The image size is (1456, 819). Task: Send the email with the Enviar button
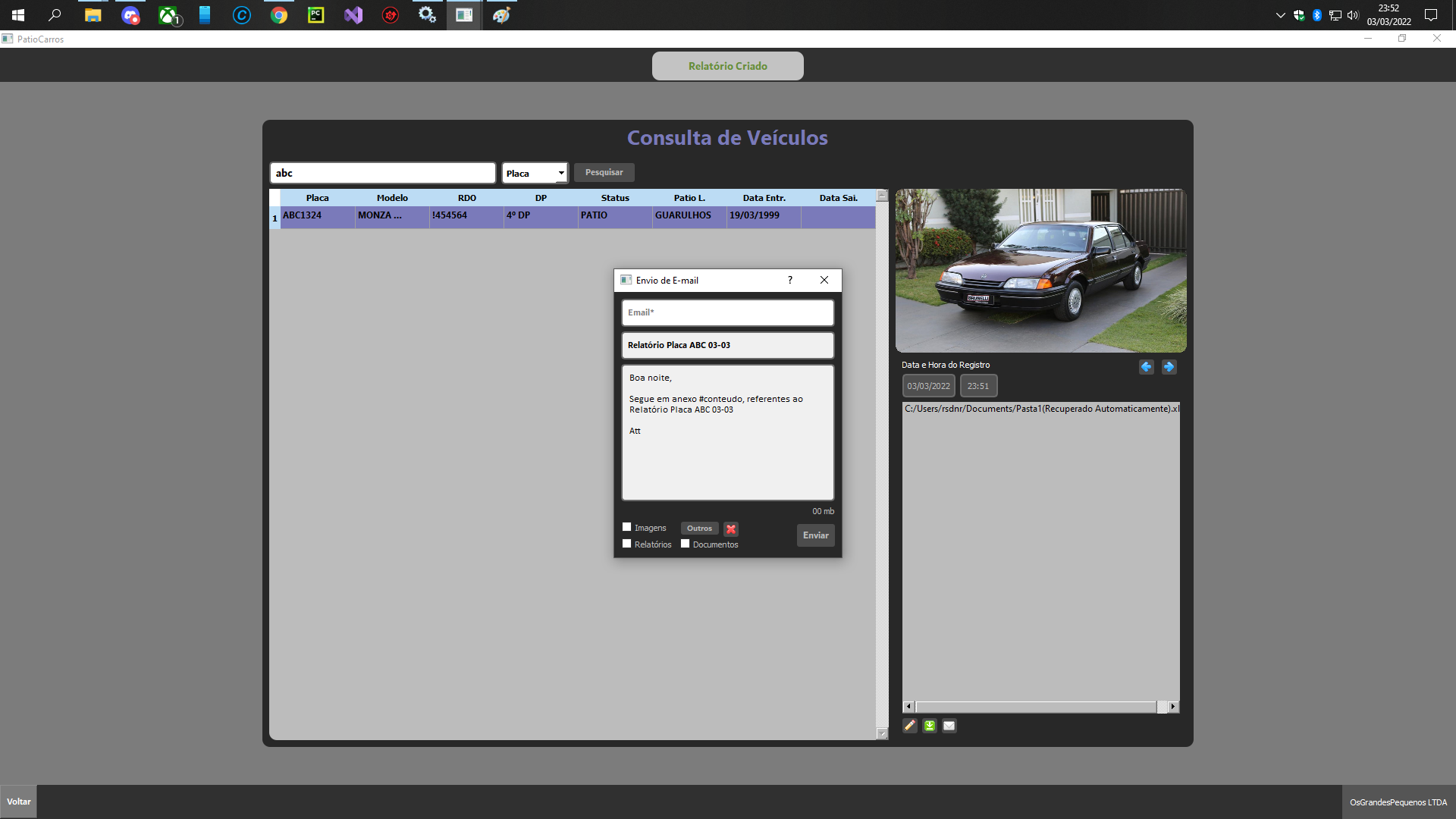815,535
